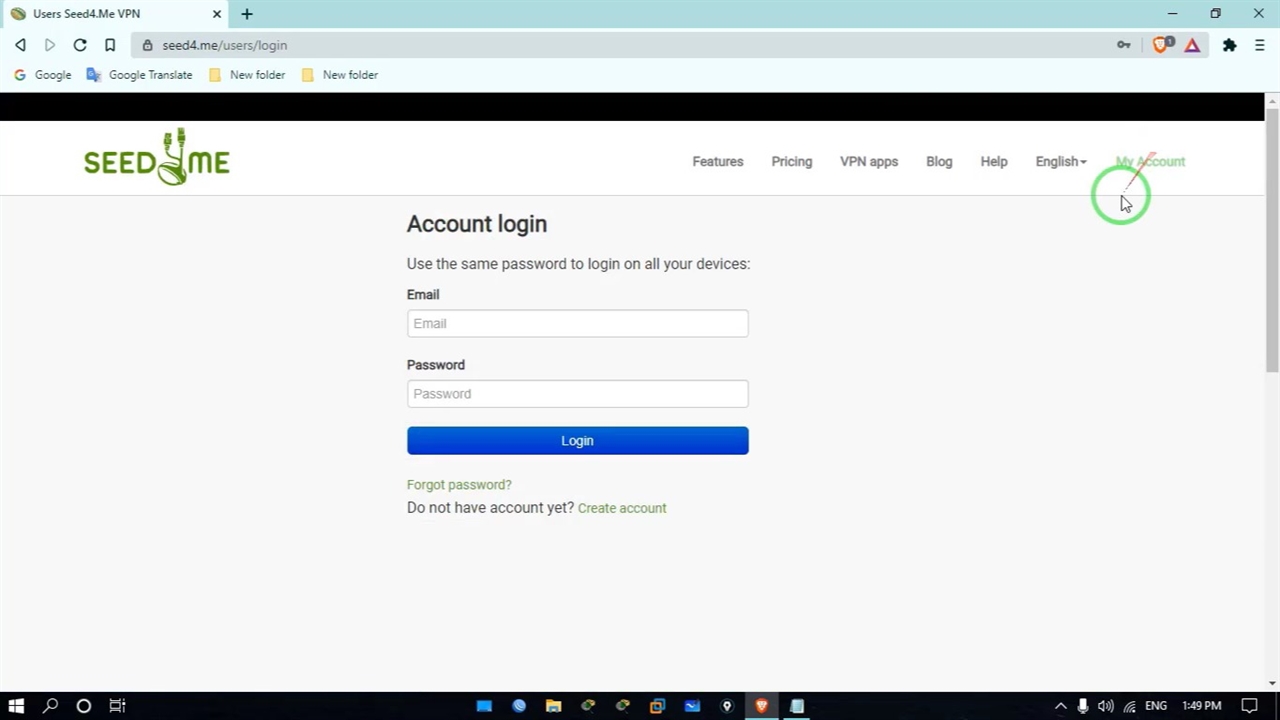The image size is (1280, 720).
Task: Go to the VPN apps page
Action: click(x=868, y=161)
